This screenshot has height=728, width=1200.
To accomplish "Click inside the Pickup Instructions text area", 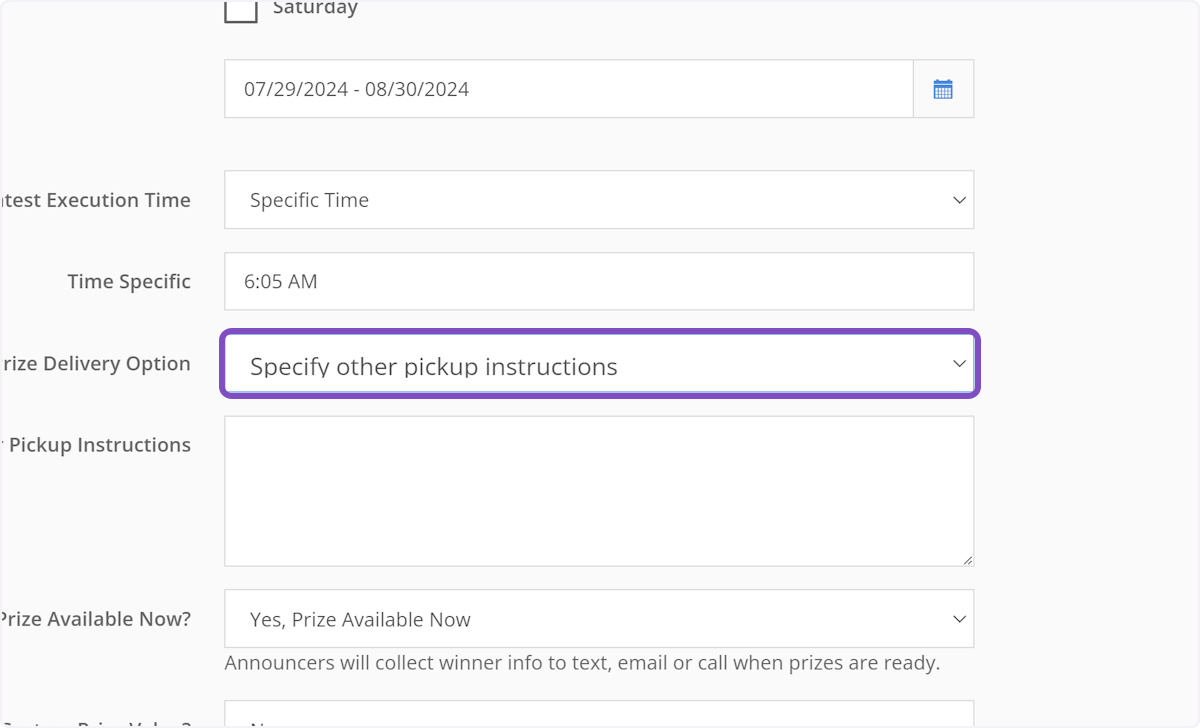I will 598,491.
